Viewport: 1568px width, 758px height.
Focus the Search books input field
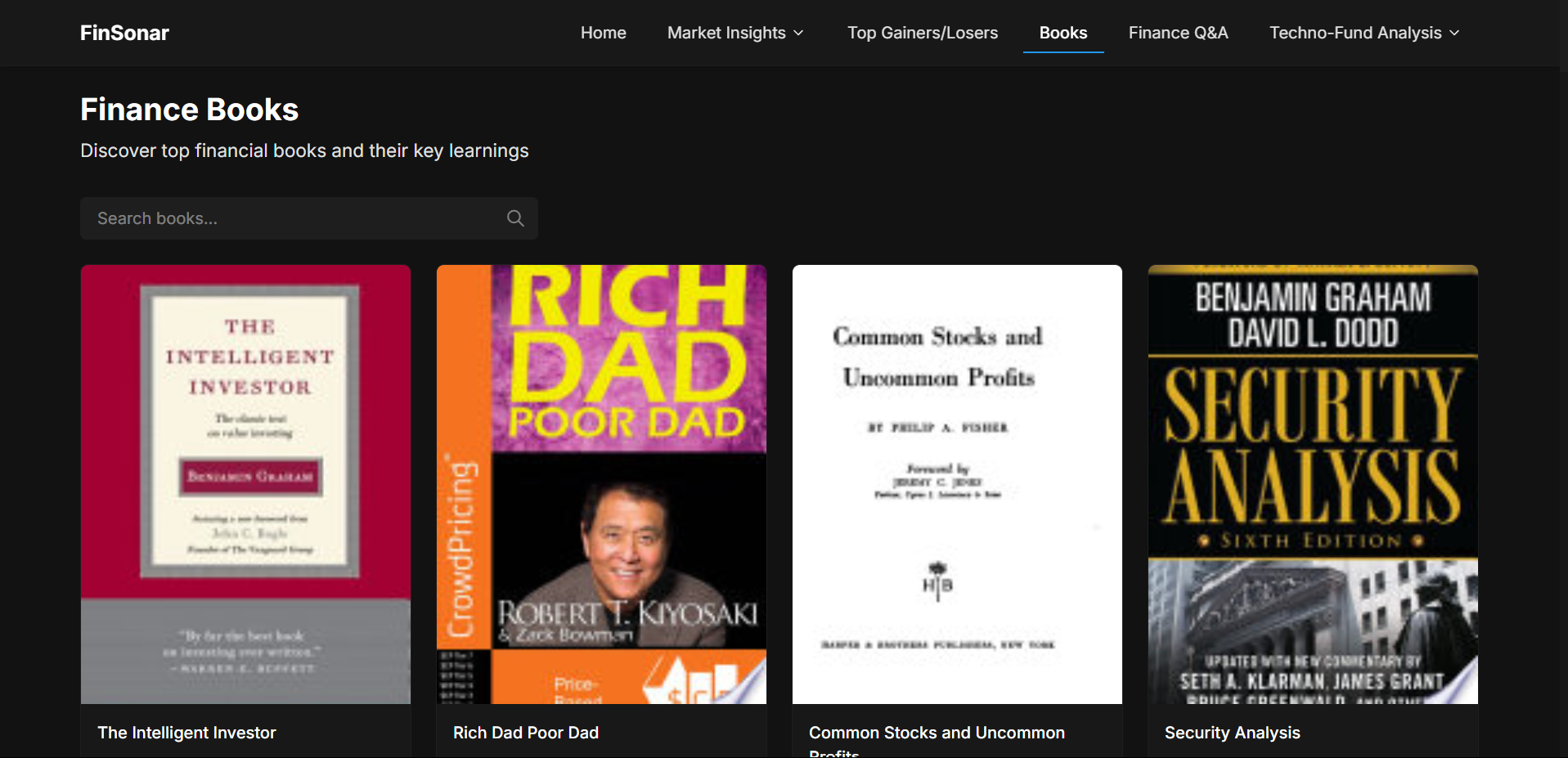click(x=309, y=218)
